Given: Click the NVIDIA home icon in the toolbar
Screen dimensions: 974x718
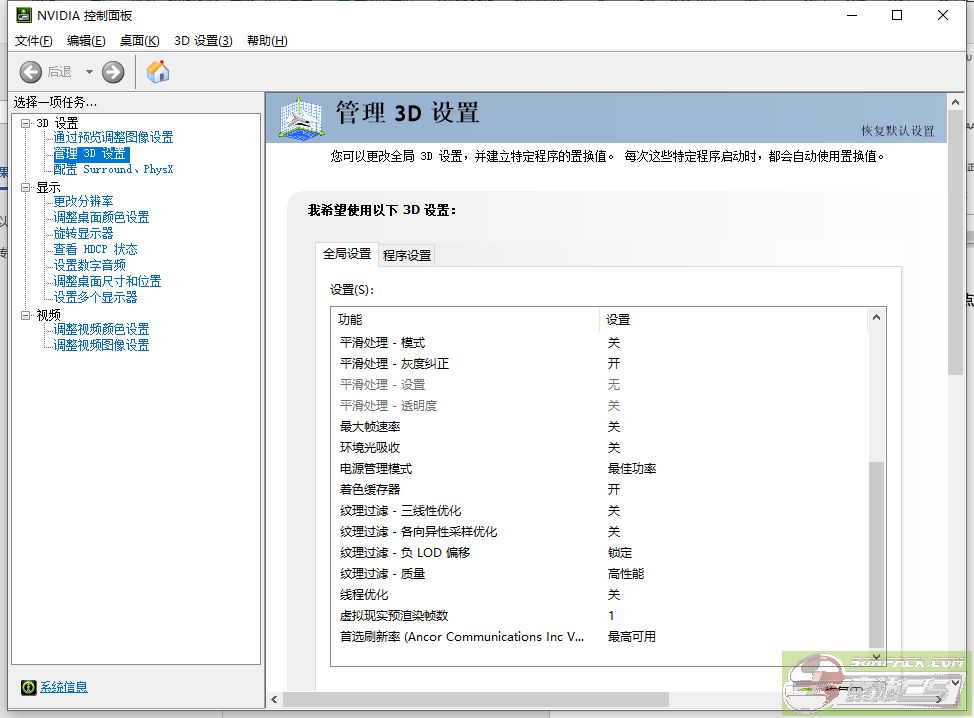Looking at the screenshot, I should (158, 71).
